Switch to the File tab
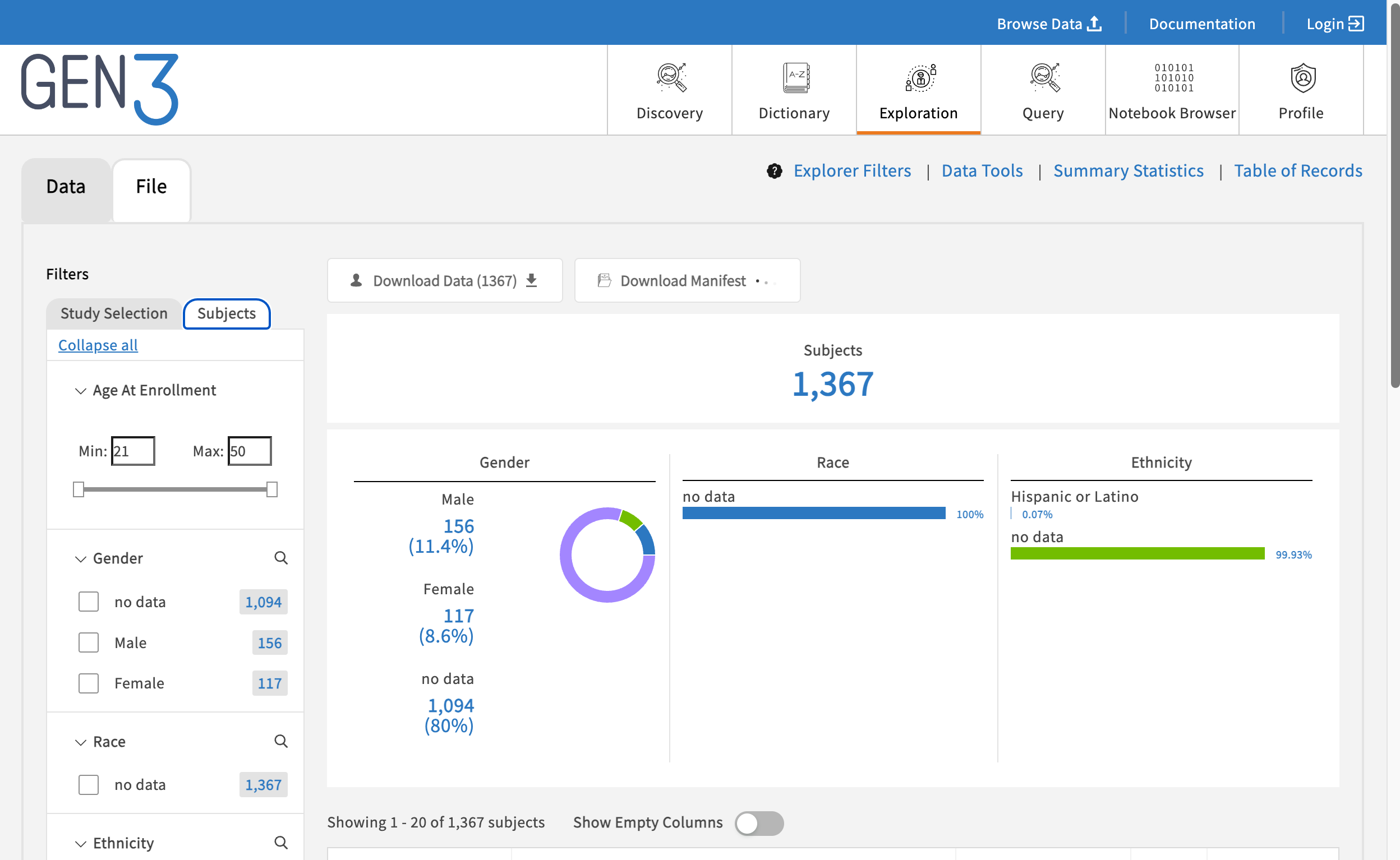The height and width of the screenshot is (860, 1400). 151,190
